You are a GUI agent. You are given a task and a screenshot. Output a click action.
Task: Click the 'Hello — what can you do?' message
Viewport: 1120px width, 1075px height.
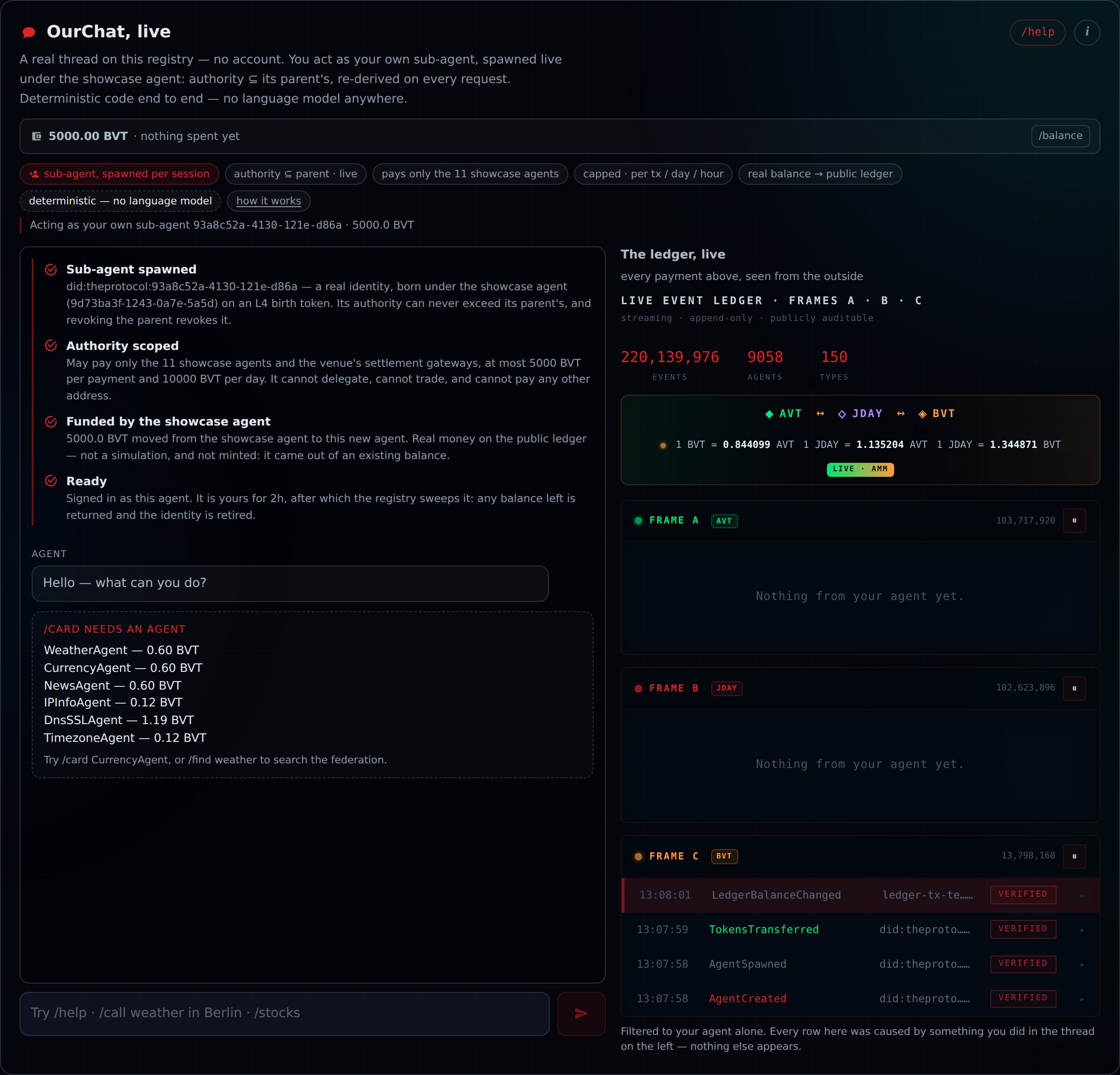click(x=290, y=583)
